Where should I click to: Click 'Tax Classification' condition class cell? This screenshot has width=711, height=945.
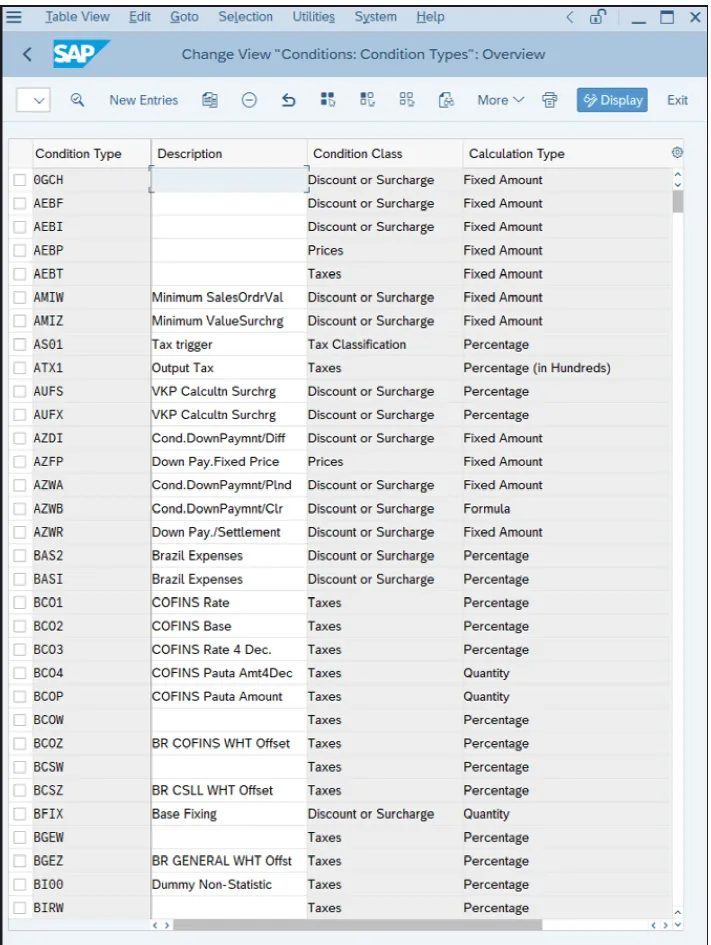point(384,344)
